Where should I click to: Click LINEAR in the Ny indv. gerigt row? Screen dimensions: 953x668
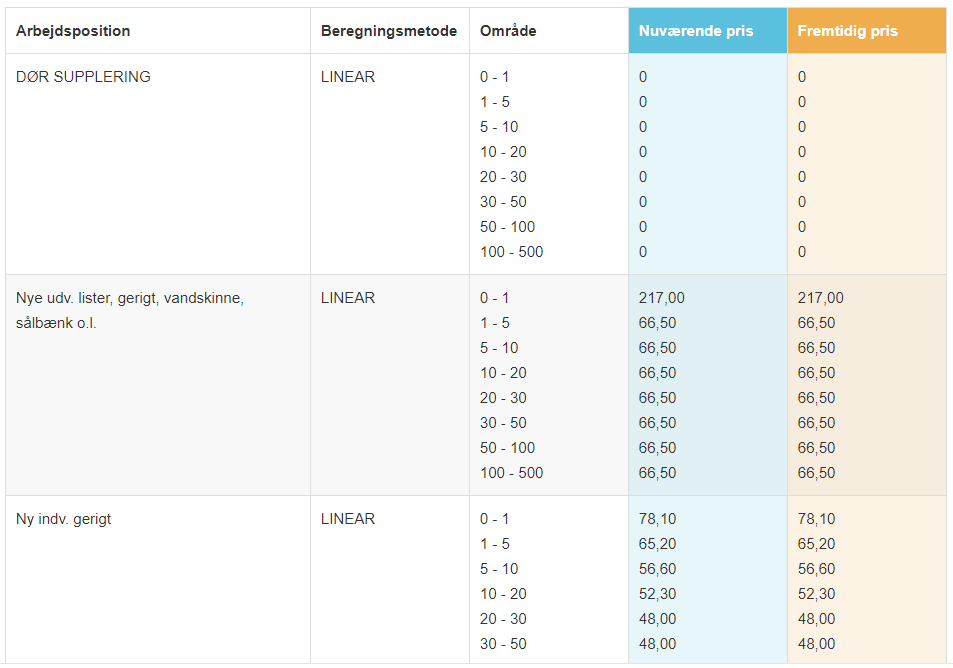348,519
